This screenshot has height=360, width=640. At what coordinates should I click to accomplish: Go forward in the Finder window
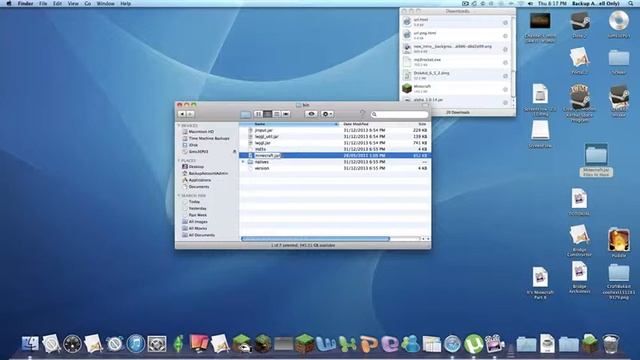pyautogui.click(x=191, y=114)
